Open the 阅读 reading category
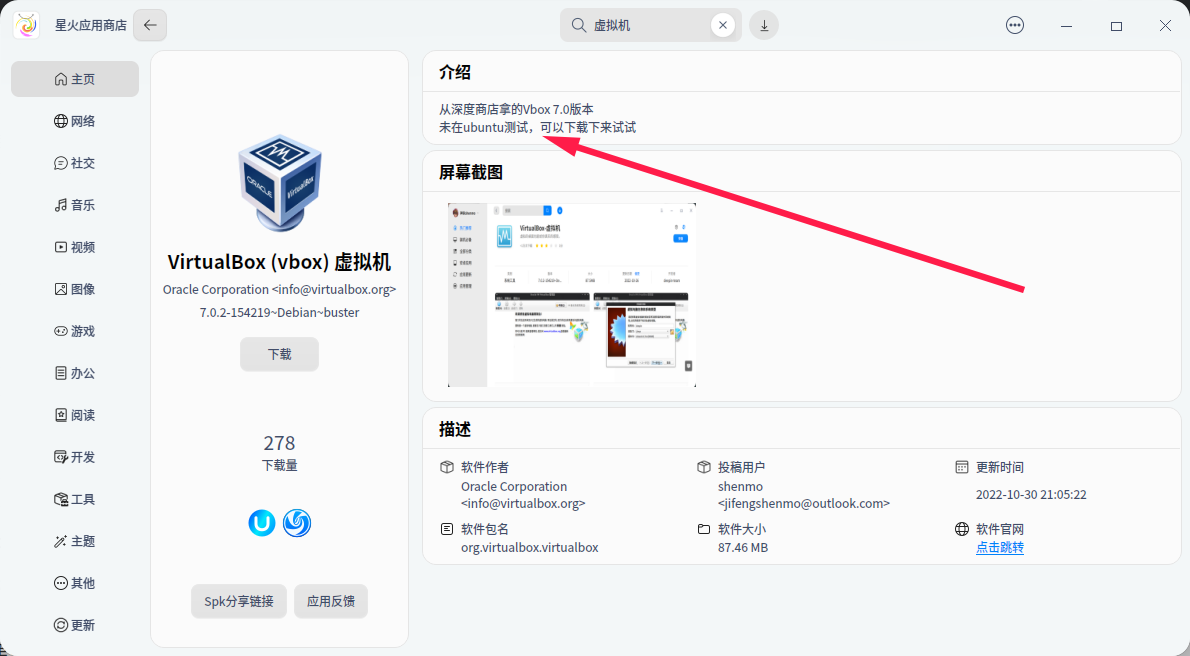This screenshot has height=656, width=1190. pos(75,415)
